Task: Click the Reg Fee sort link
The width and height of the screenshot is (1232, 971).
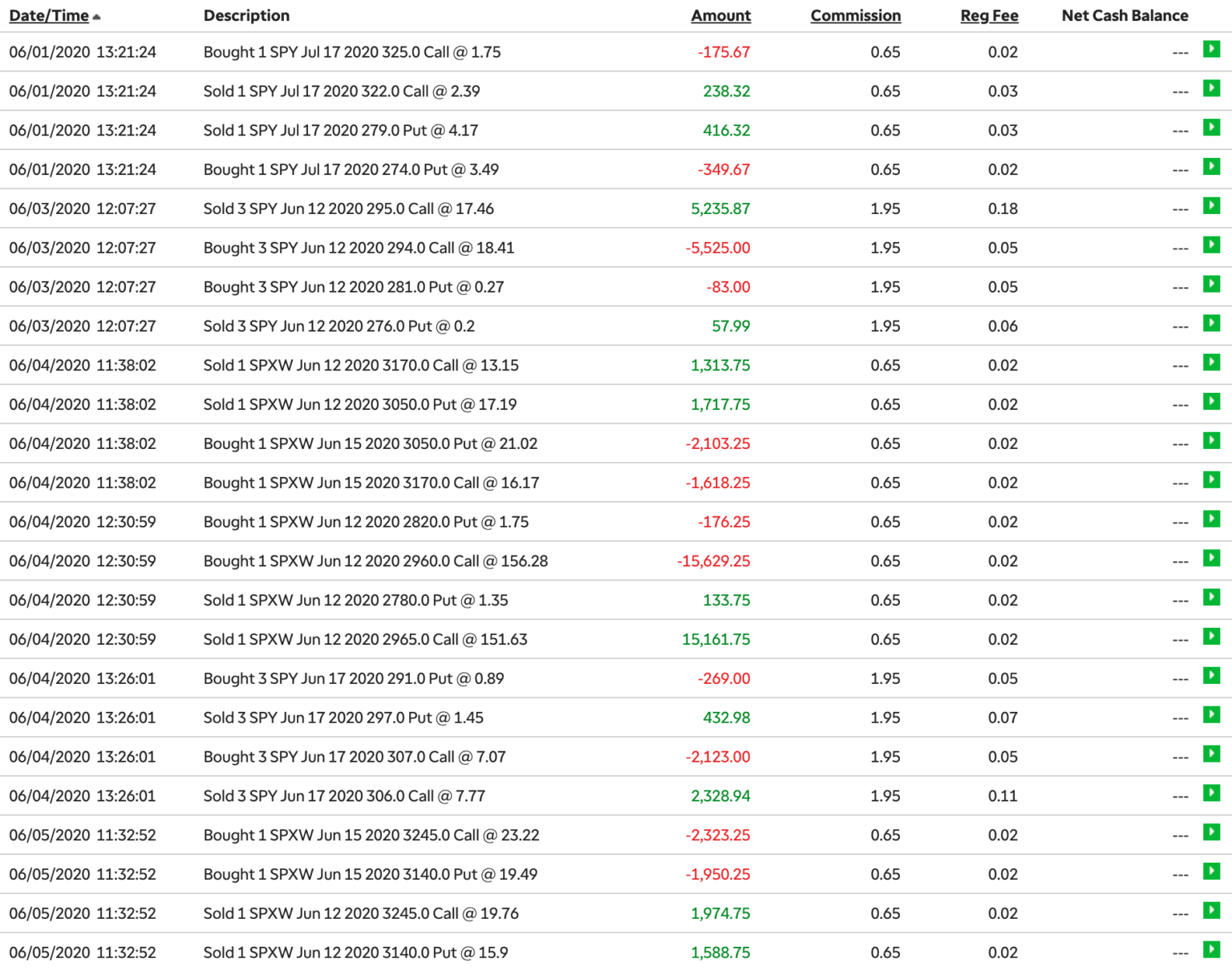Action: coord(990,15)
